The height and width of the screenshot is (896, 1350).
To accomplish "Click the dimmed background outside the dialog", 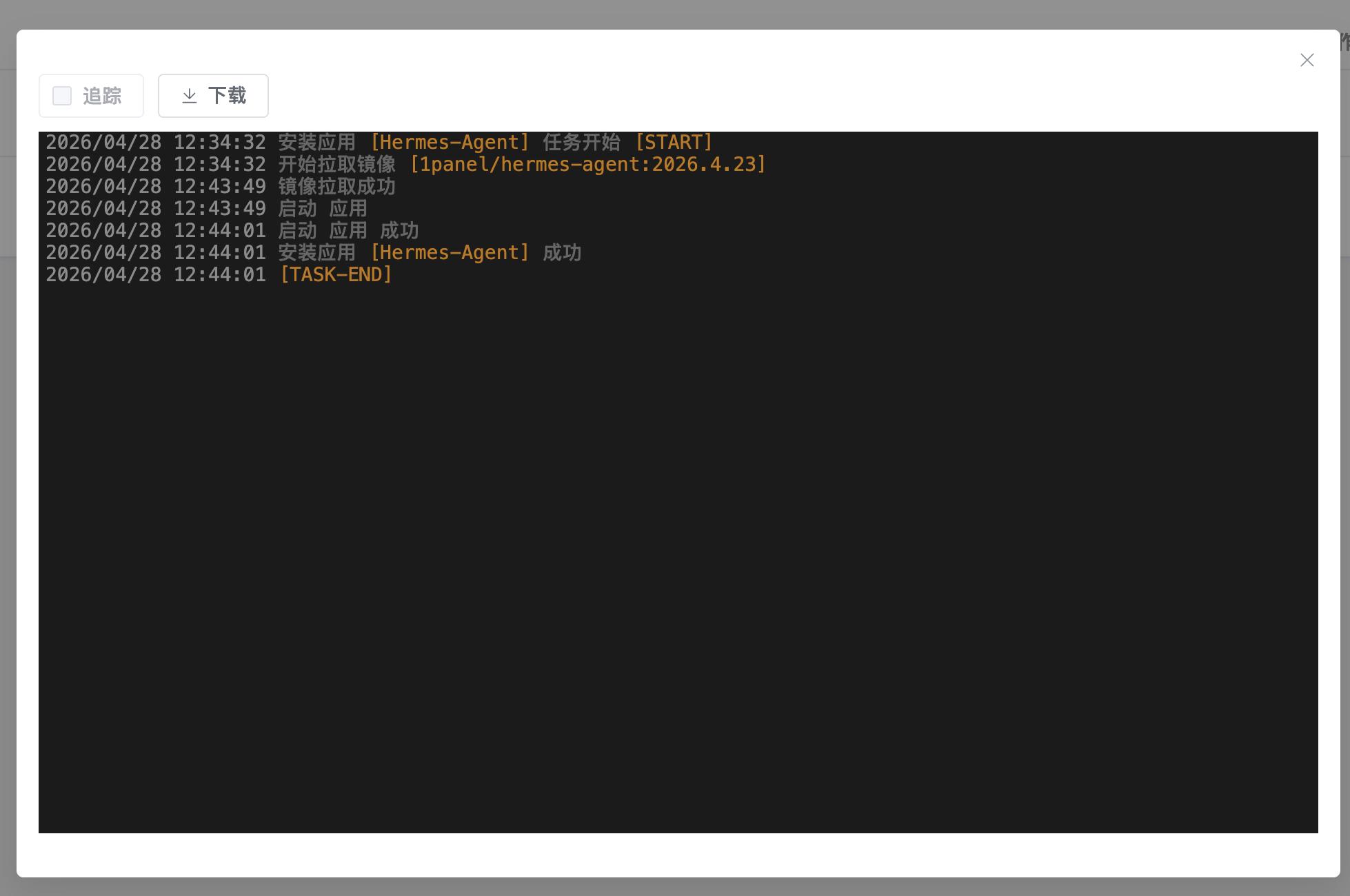I will 676,888.
